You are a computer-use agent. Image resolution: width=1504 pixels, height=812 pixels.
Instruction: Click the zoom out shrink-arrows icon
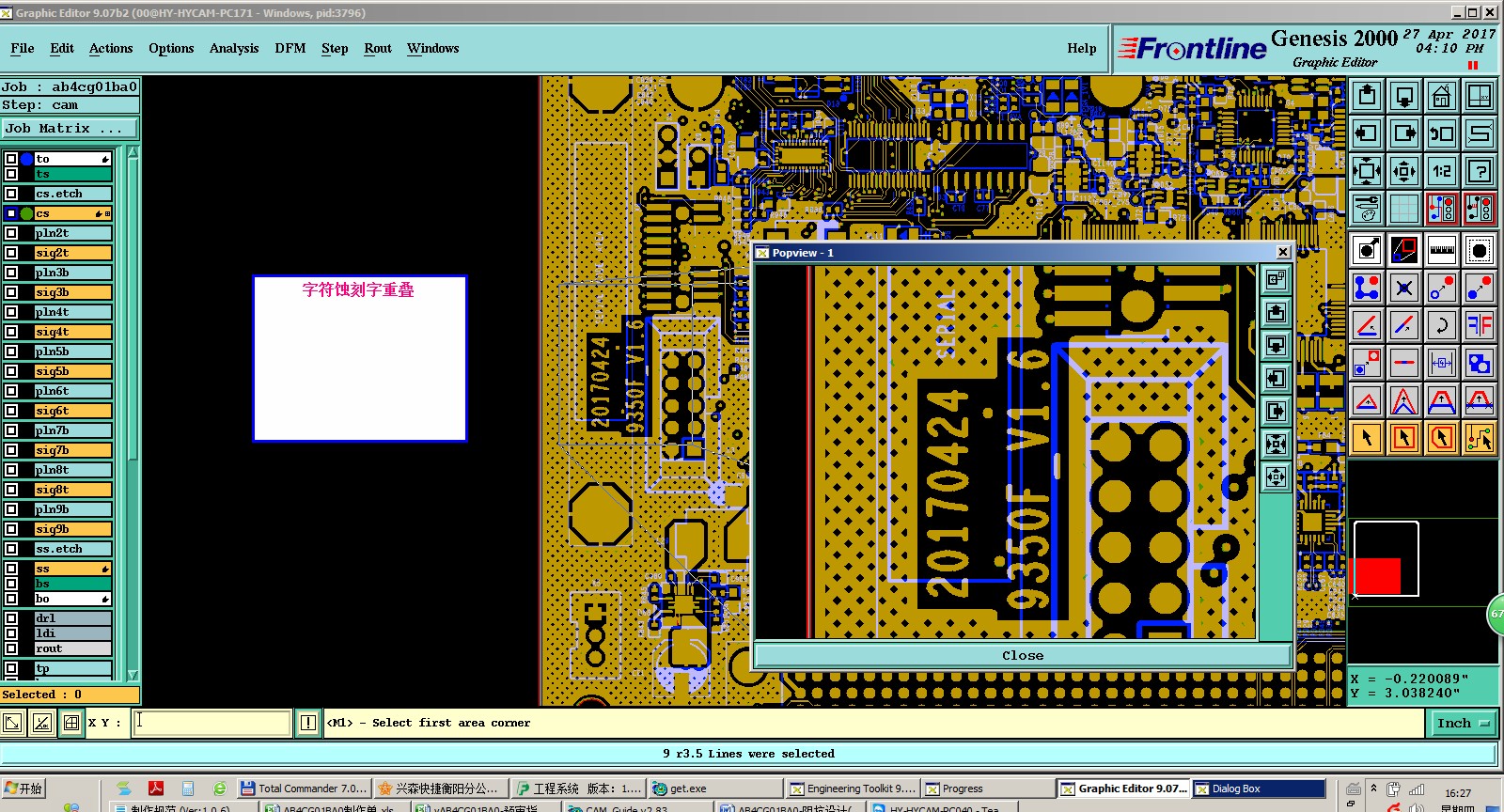[1404, 171]
